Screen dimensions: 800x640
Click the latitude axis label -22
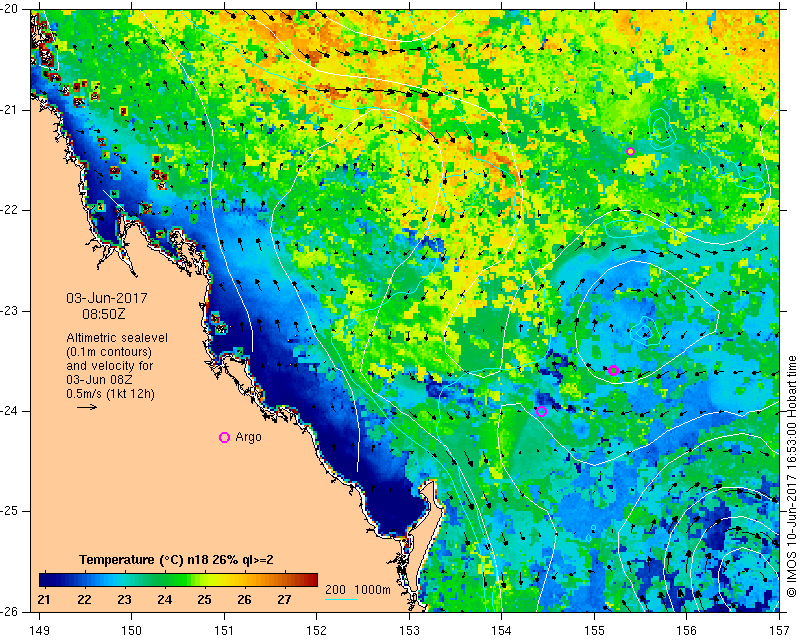[x=9, y=211]
